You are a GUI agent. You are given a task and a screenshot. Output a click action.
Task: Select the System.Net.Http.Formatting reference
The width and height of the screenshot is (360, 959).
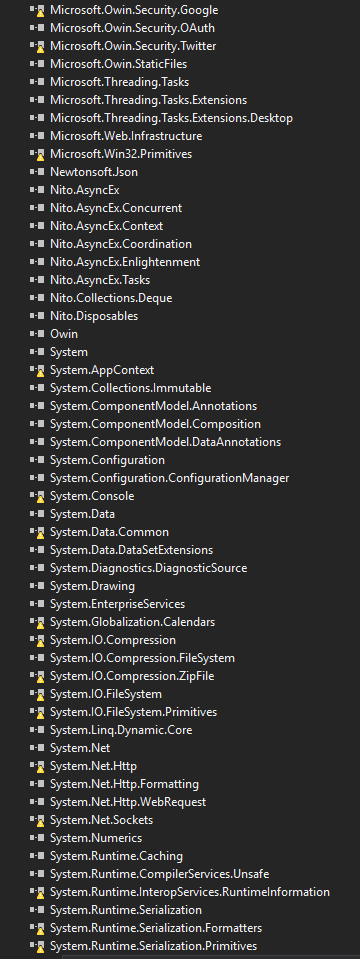tap(124, 783)
